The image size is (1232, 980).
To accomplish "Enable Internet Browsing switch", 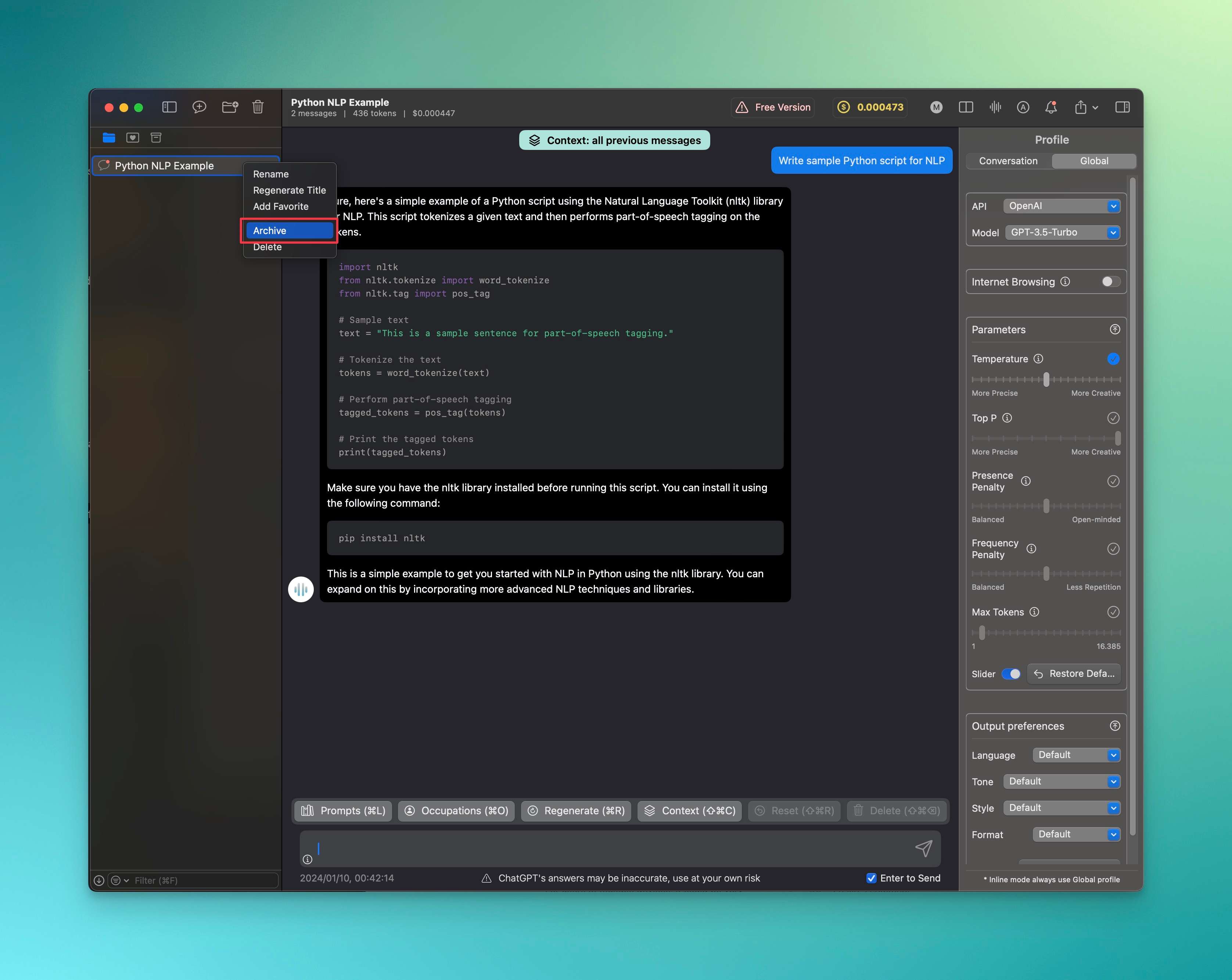I will point(1110,282).
